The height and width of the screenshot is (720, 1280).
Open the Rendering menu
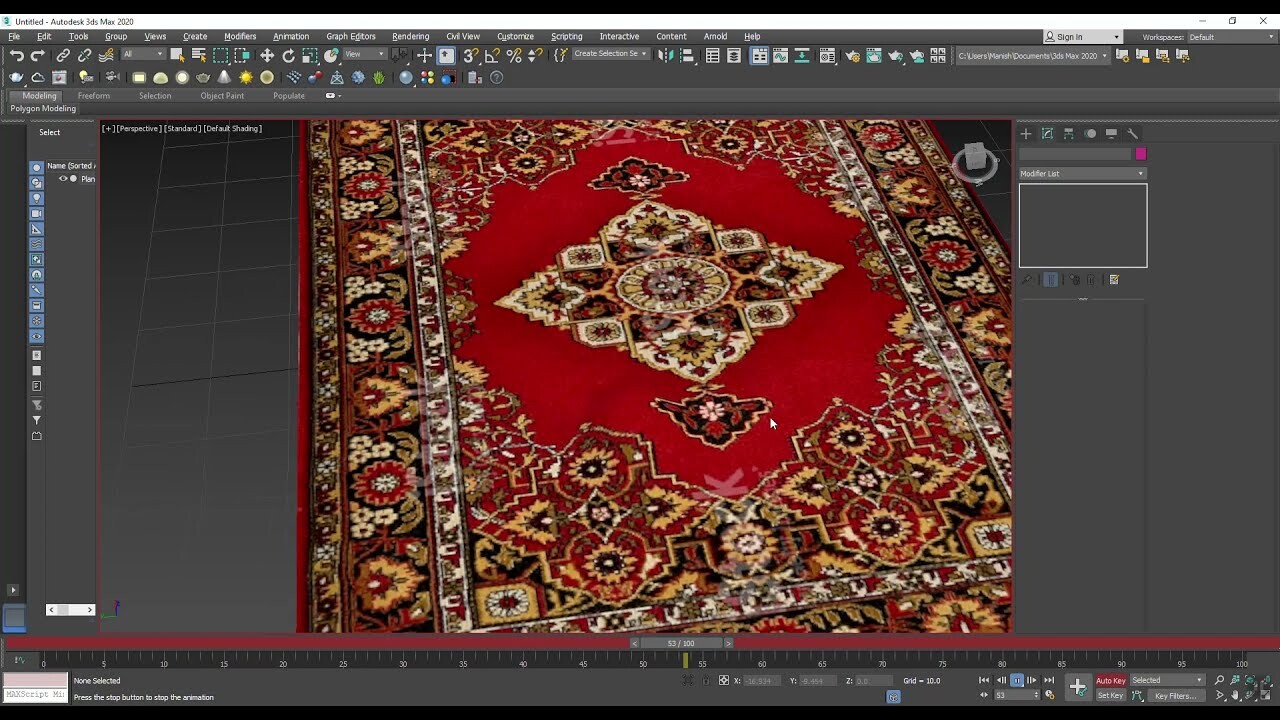410,36
